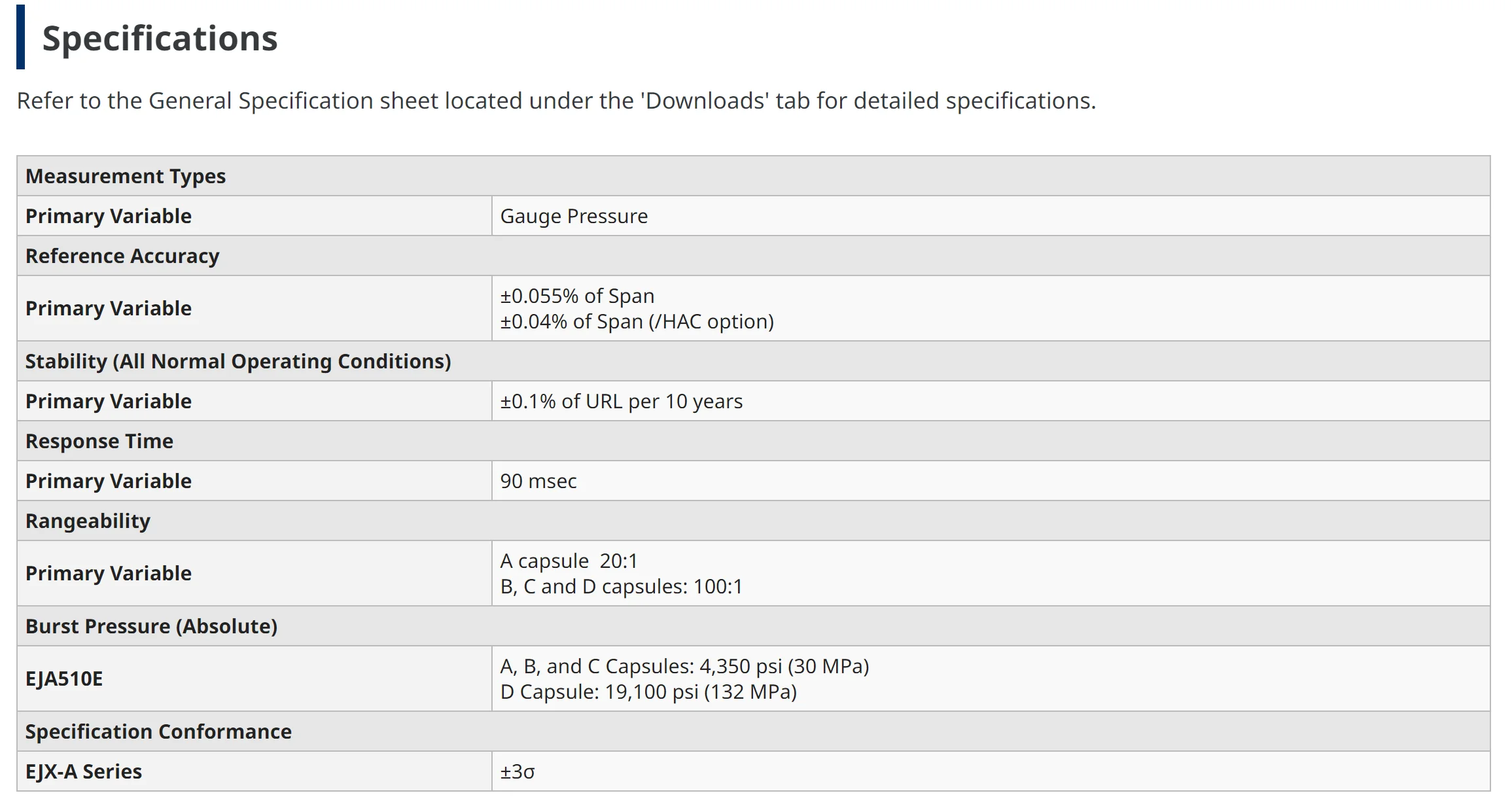
Task: Click the Gauge Pressure value cell
Action: pos(574,216)
